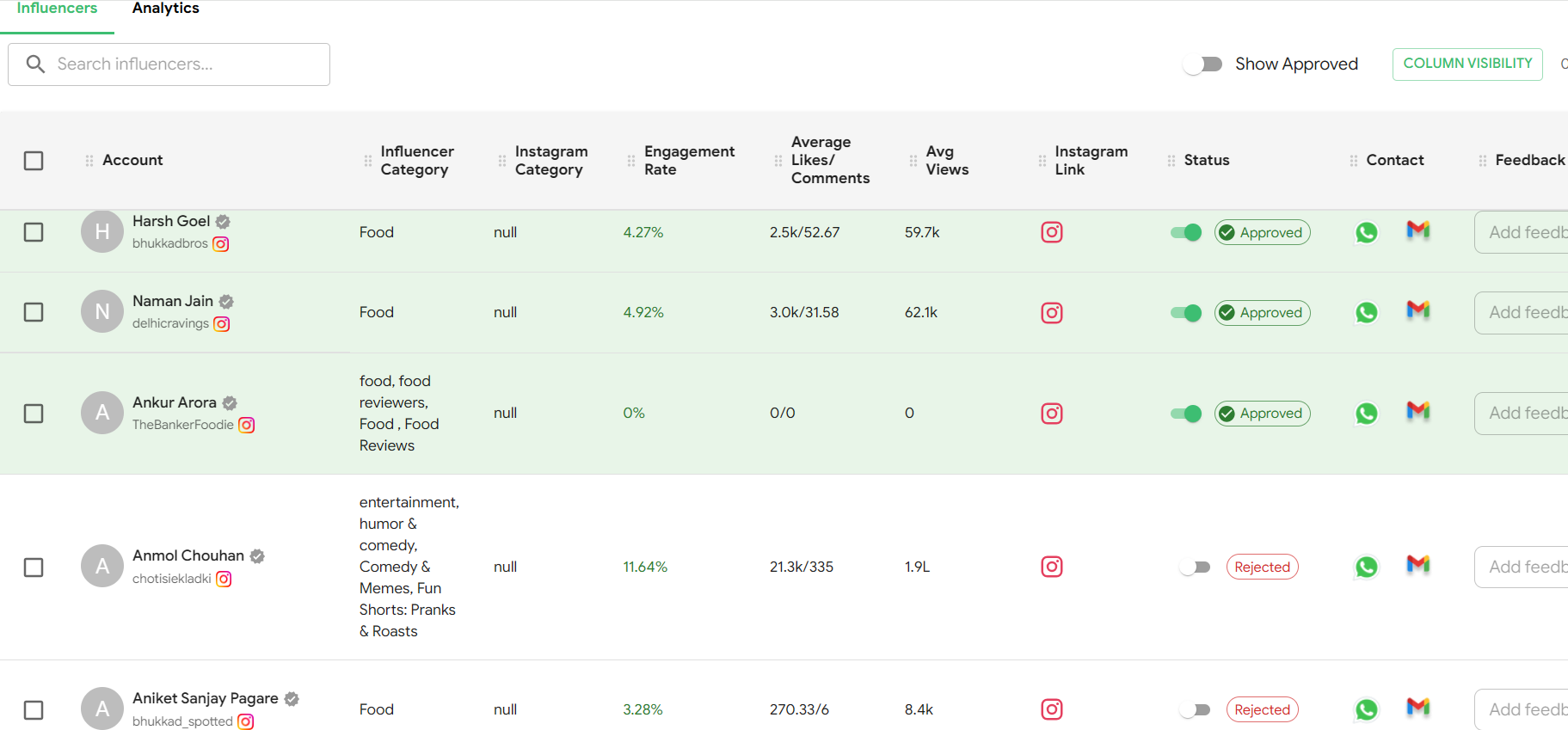Image resolution: width=1568 pixels, height=730 pixels.
Task: Turn on status toggle for Anmol Chouhan
Action: [1195, 567]
